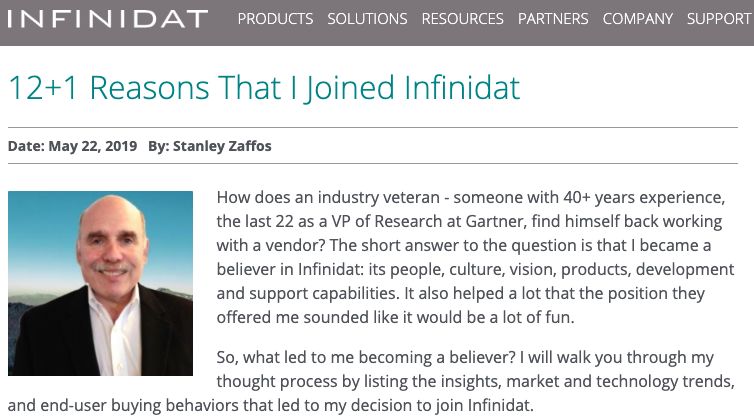Image resolution: width=754 pixels, height=419 pixels.
Task: Click the 'Date:' label in byline
Action: (x=26, y=146)
